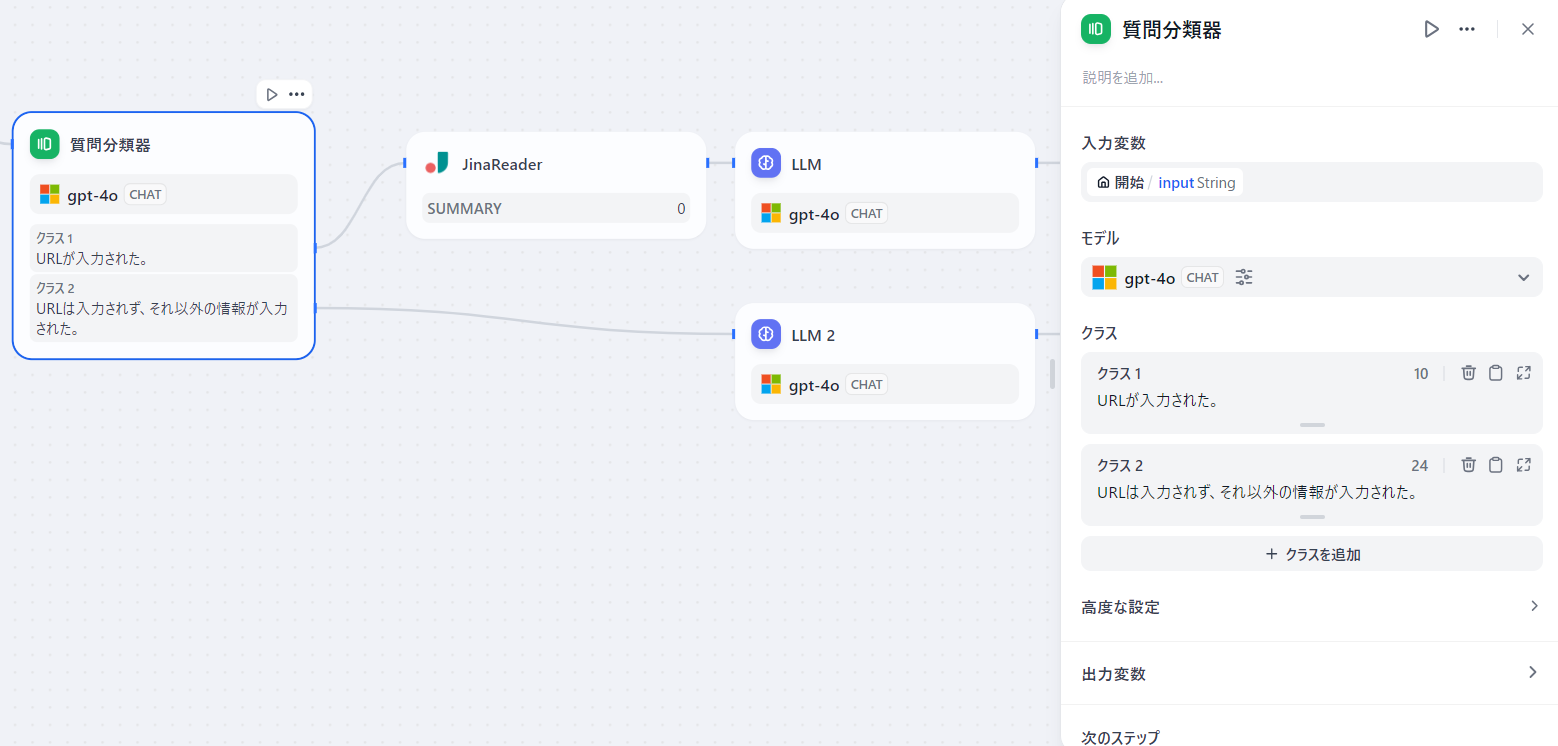
Task: Open the panel's three-dot more options menu
Action: point(1467,29)
